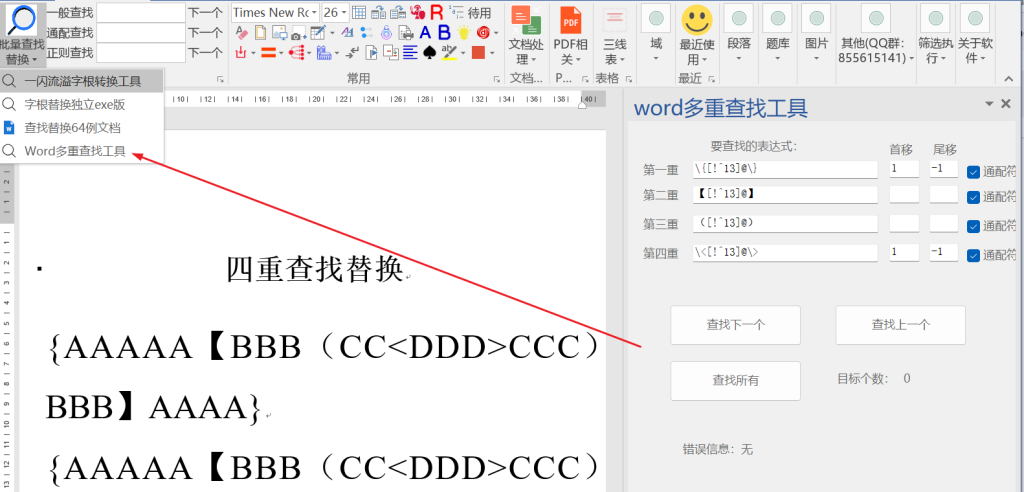
Task: Click the return arrow line-break icon
Action: click(353, 52)
